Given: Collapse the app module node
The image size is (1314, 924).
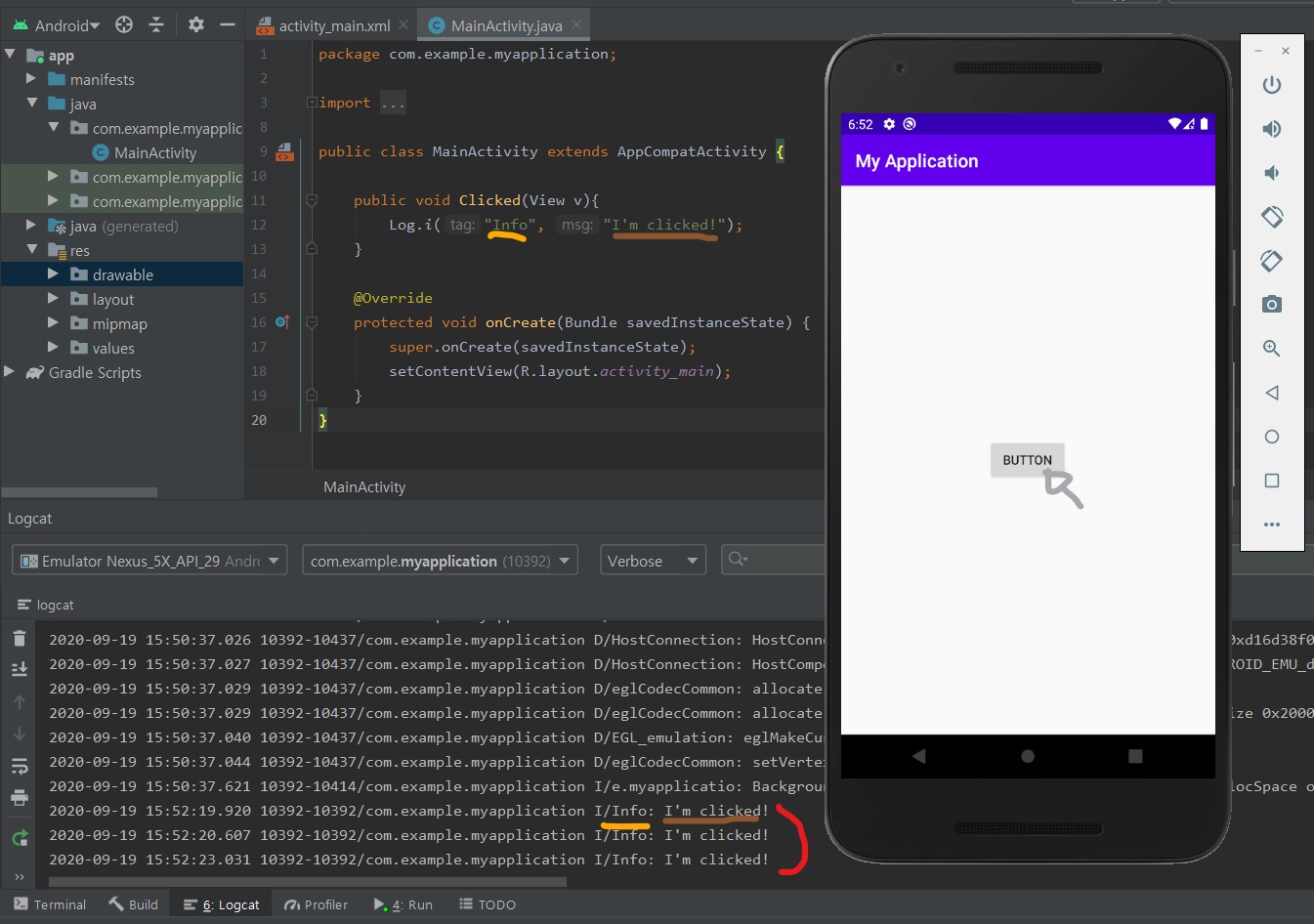Looking at the screenshot, I should [x=10, y=55].
